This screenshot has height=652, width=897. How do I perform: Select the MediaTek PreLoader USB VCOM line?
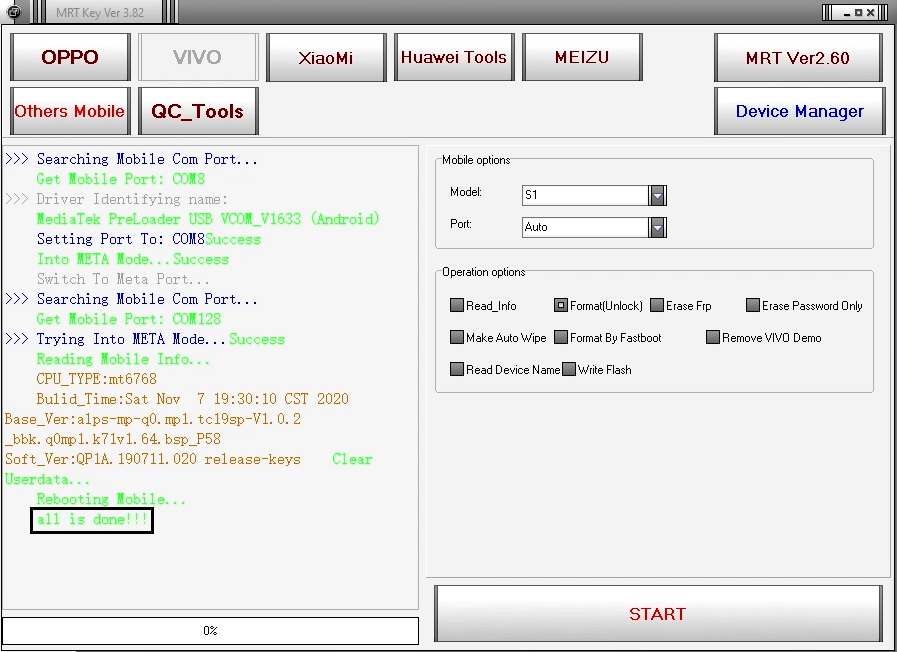pos(208,219)
